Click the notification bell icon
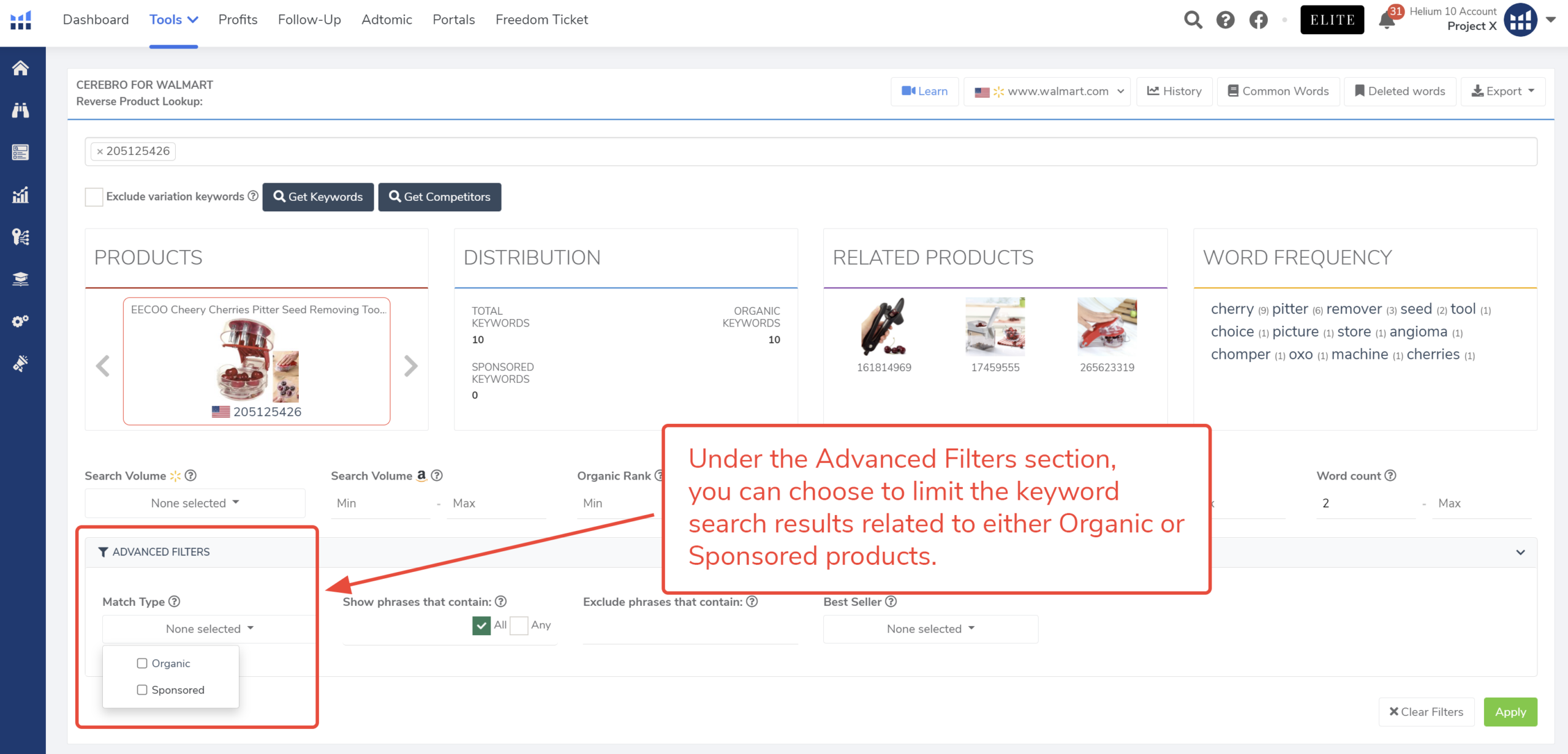 1387,20
